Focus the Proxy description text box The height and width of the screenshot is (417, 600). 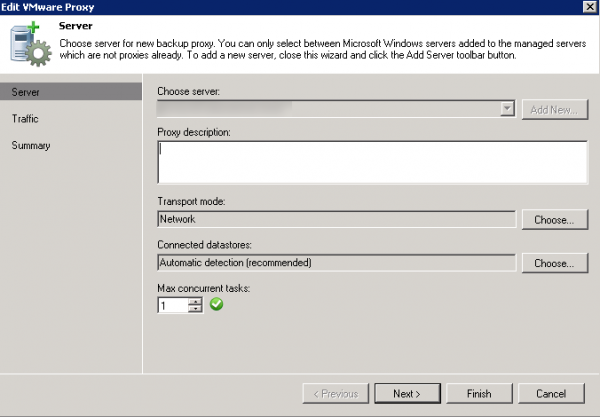coord(371,162)
